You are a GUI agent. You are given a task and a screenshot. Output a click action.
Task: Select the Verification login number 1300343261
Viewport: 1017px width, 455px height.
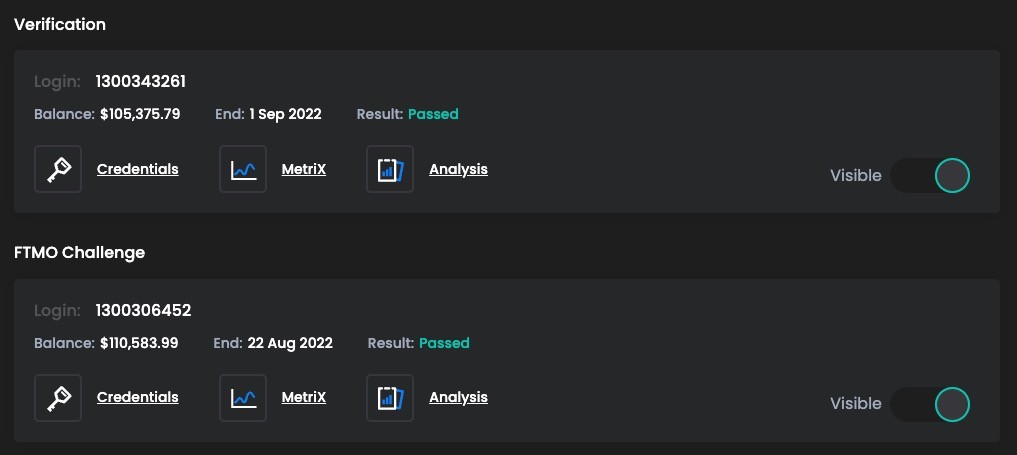point(141,81)
